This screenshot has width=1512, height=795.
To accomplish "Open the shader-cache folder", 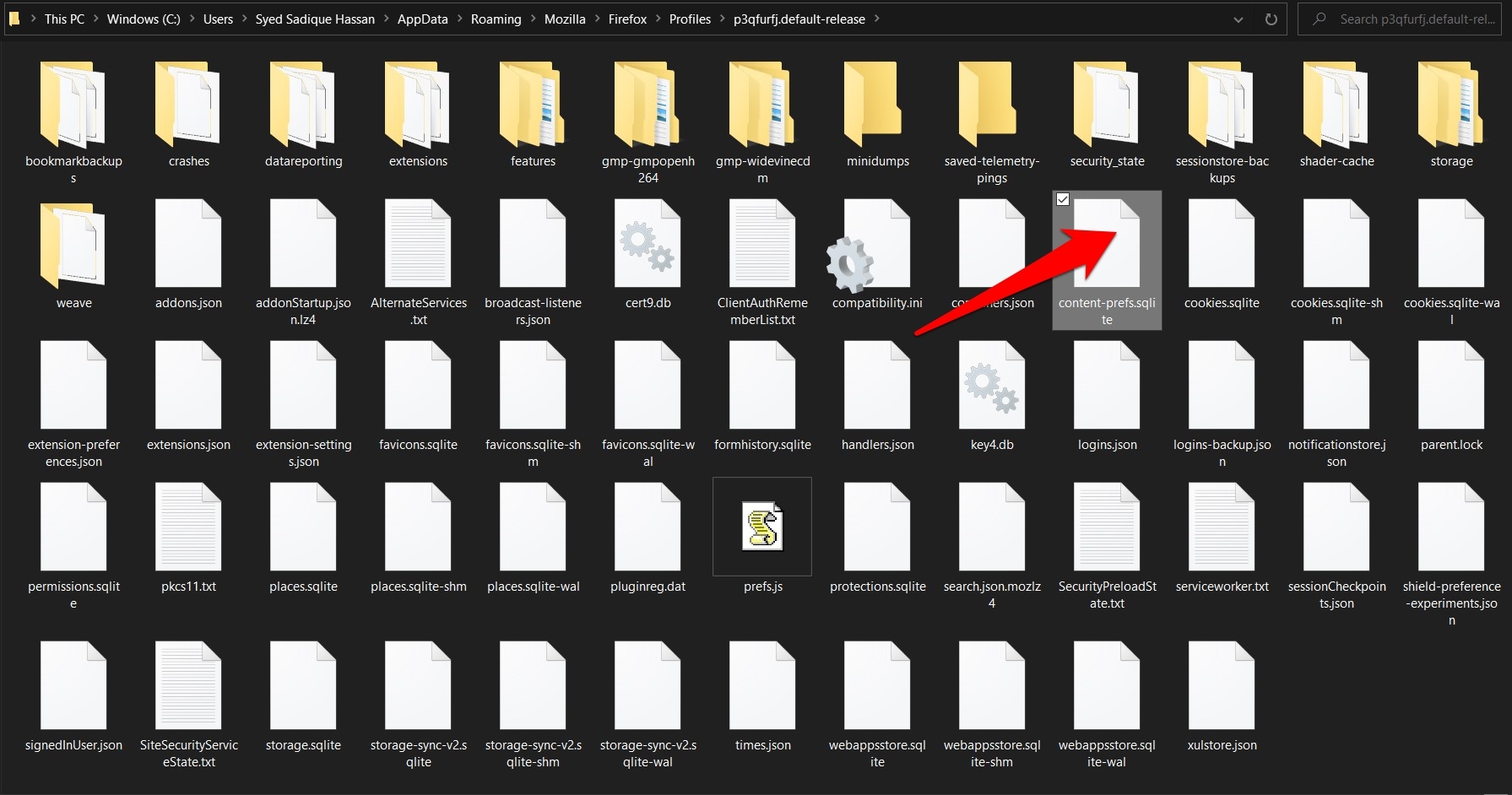I will (1336, 105).
